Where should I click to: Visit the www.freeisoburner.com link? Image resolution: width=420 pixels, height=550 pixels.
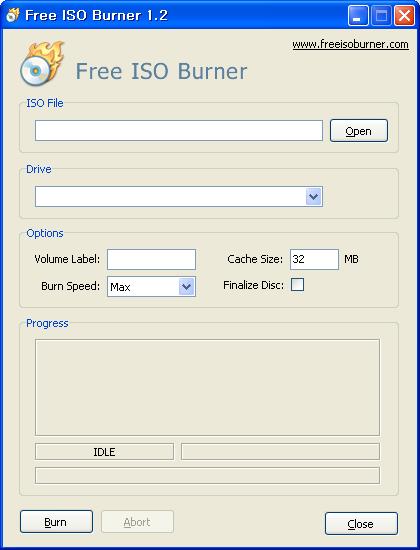(x=351, y=44)
